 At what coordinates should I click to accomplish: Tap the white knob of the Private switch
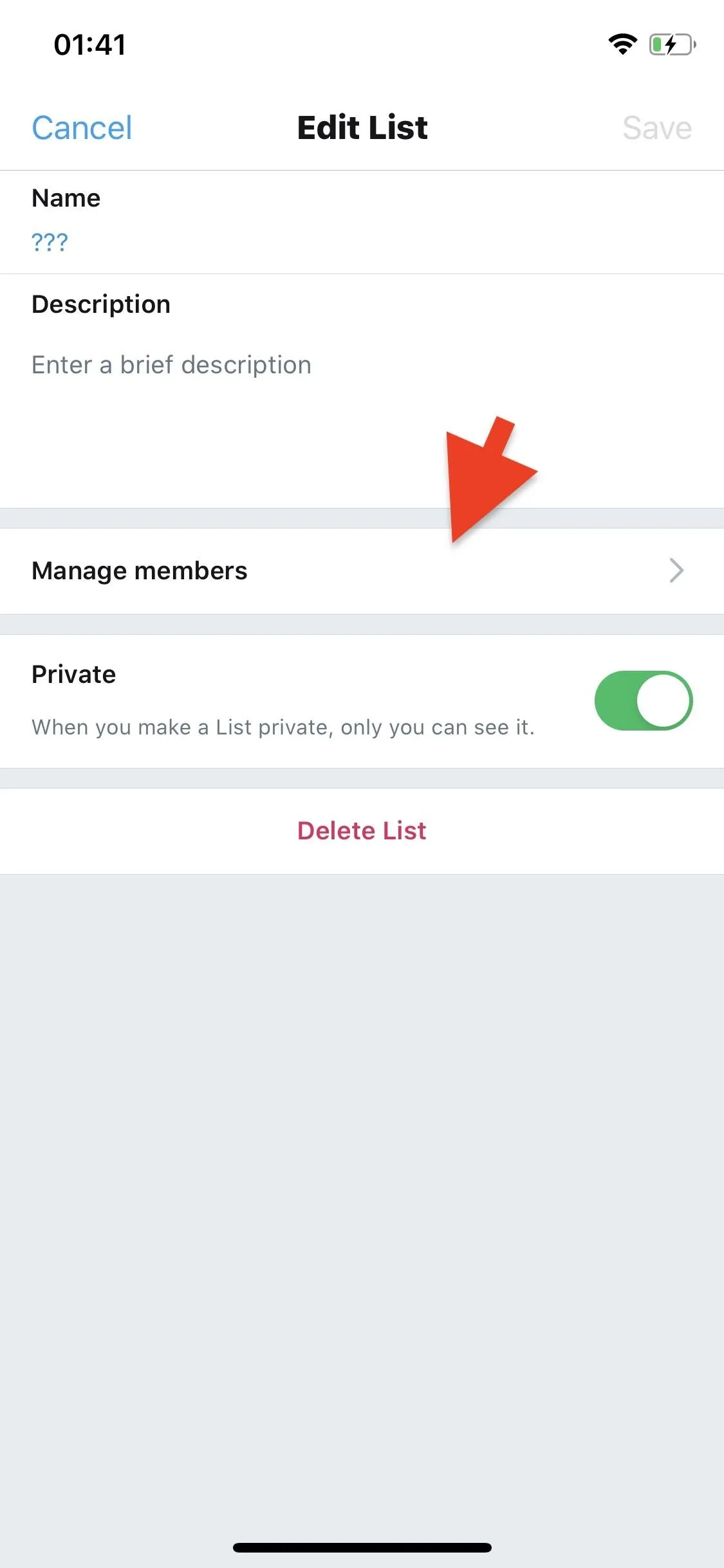tap(663, 700)
